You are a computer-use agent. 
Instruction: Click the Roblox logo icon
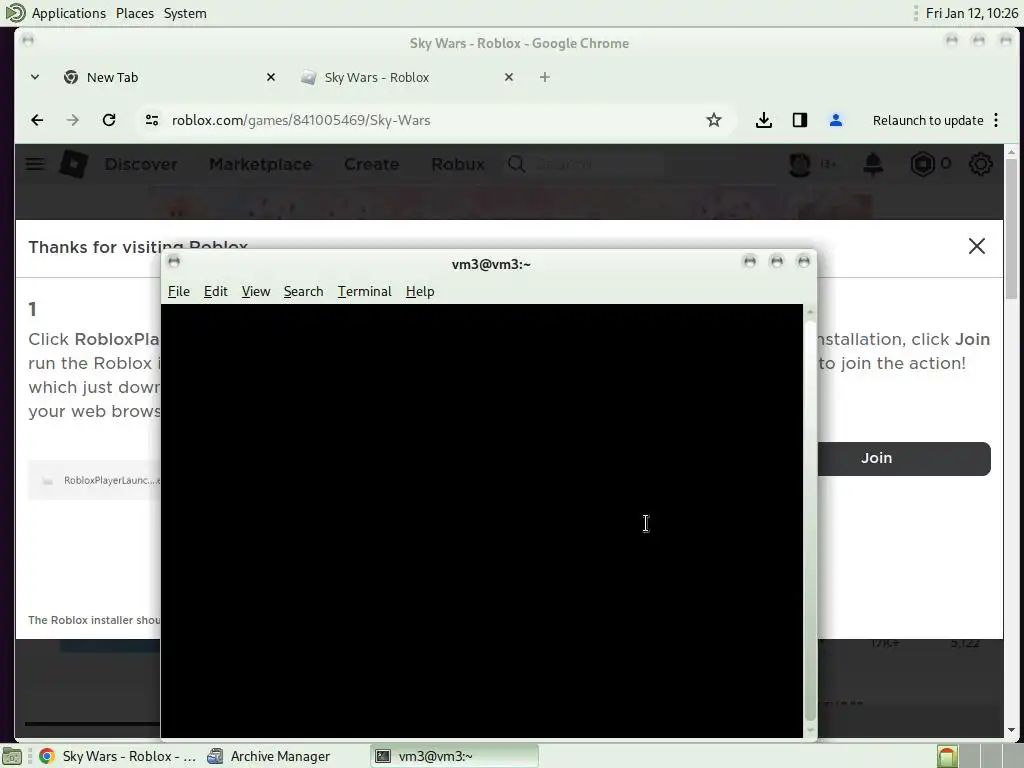(73, 164)
